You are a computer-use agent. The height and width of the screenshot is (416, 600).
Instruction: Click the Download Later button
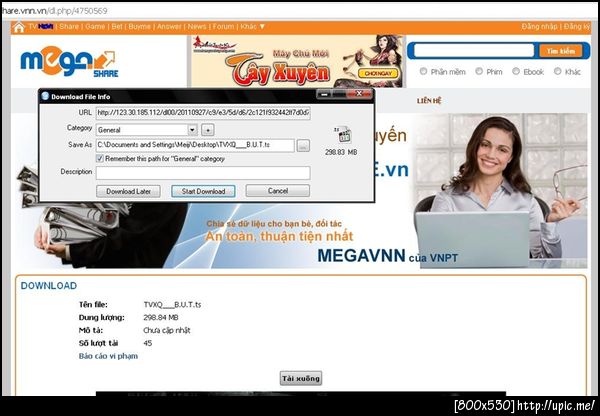point(128,191)
